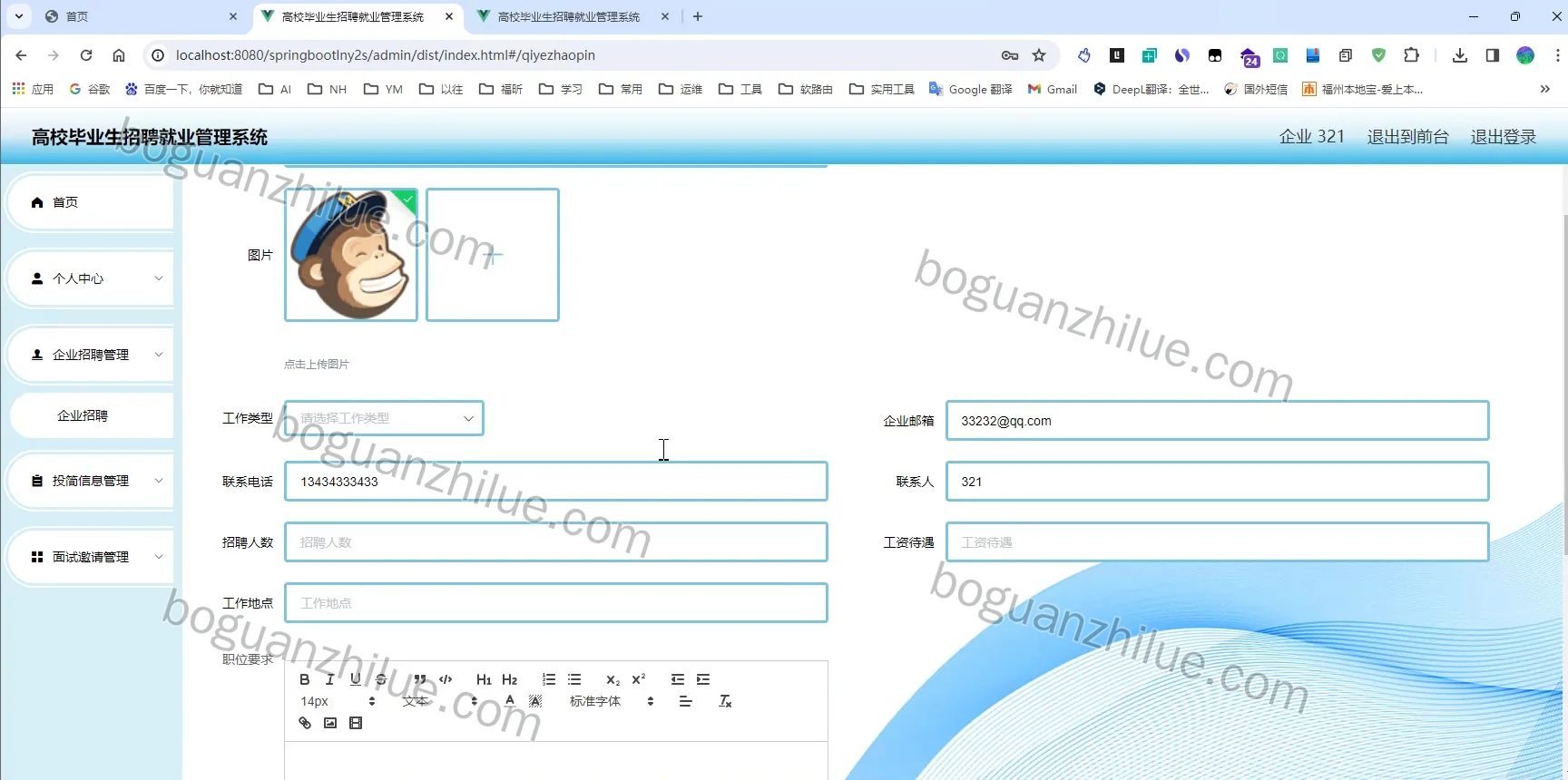This screenshot has height=780, width=1568.
Task: Apply superscript formatting
Action: (639, 679)
